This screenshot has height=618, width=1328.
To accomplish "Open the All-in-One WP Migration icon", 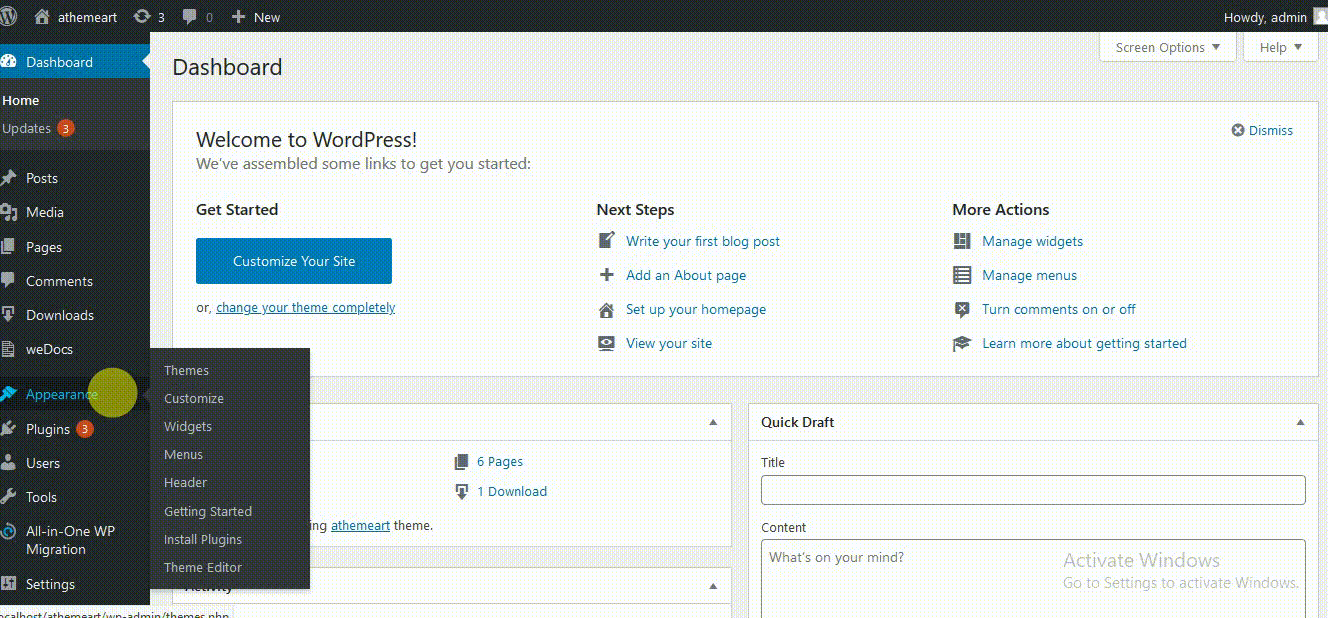I will click(x=9, y=531).
